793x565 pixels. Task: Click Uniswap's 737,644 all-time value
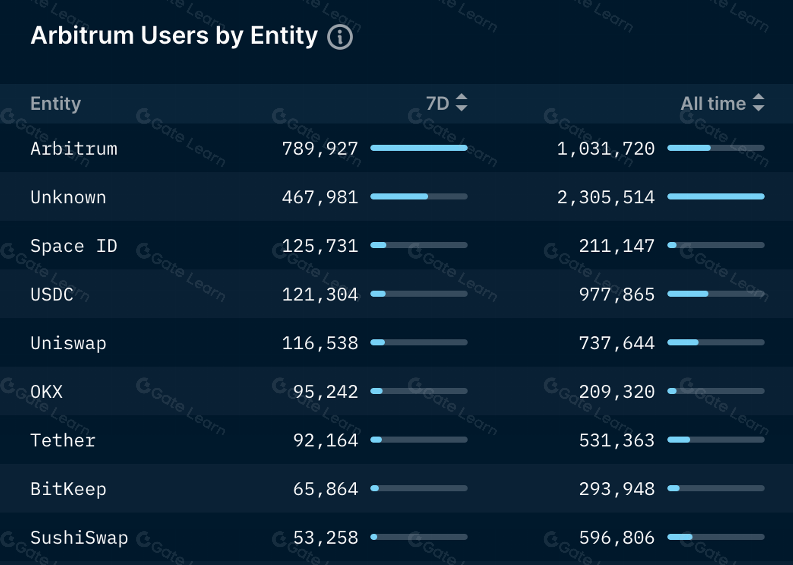[617, 343]
